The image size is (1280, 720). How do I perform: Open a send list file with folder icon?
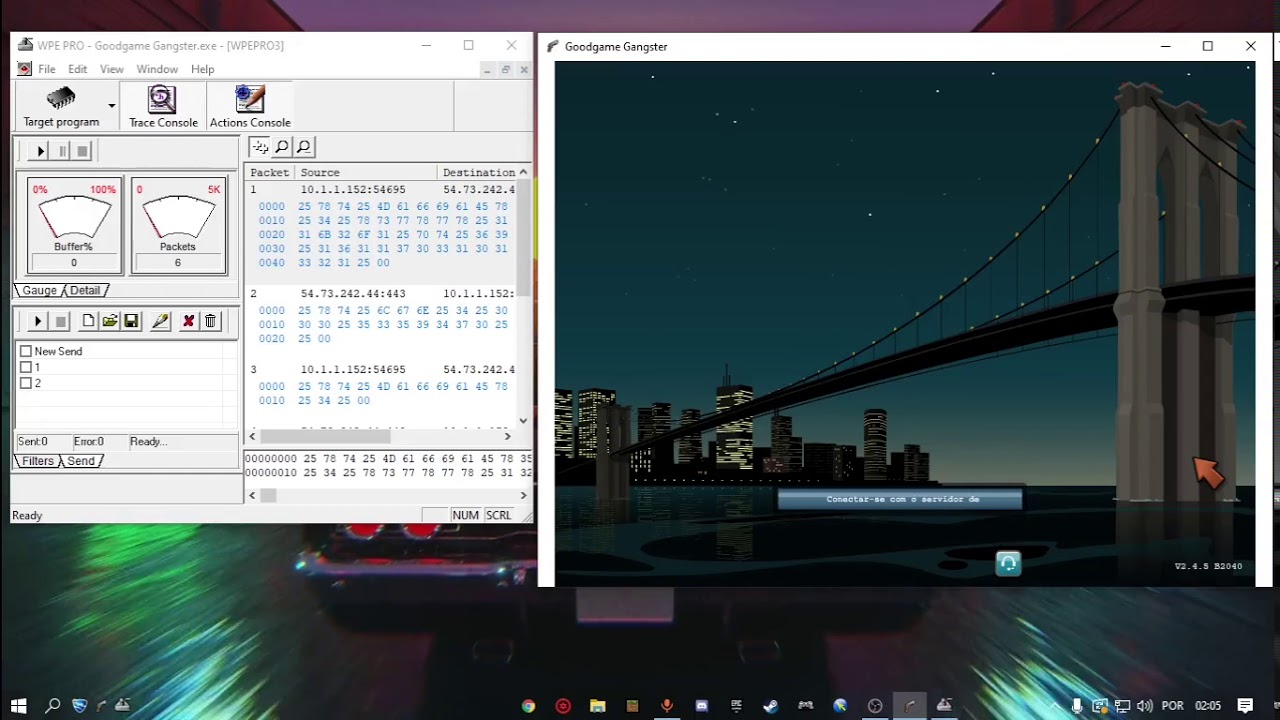(x=109, y=321)
